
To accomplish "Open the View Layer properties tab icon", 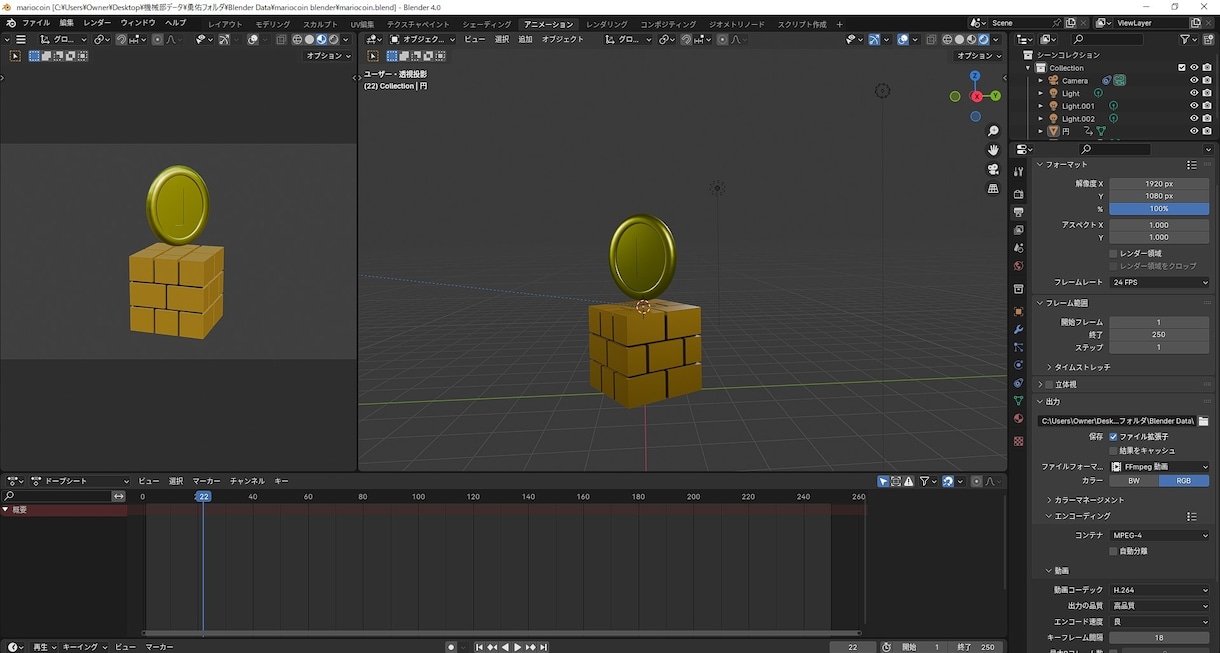I will (1018, 230).
